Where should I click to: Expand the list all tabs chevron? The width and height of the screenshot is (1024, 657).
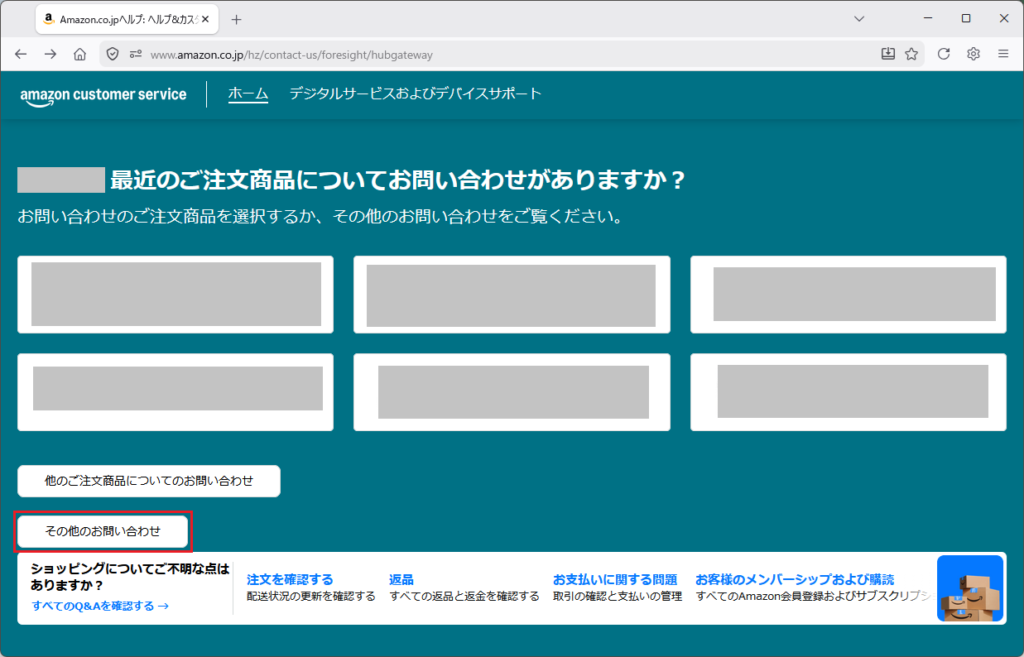pyautogui.click(x=859, y=19)
